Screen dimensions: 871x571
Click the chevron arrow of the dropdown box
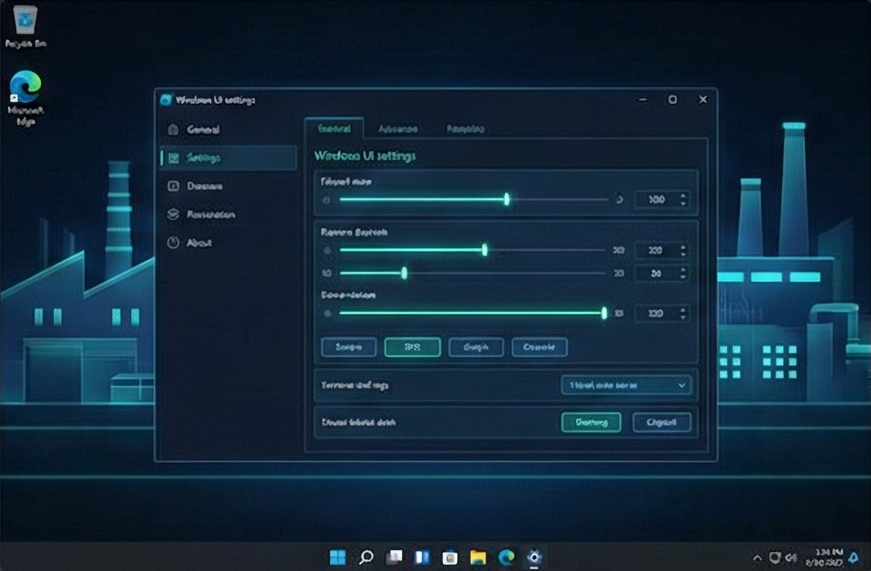[x=682, y=385]
